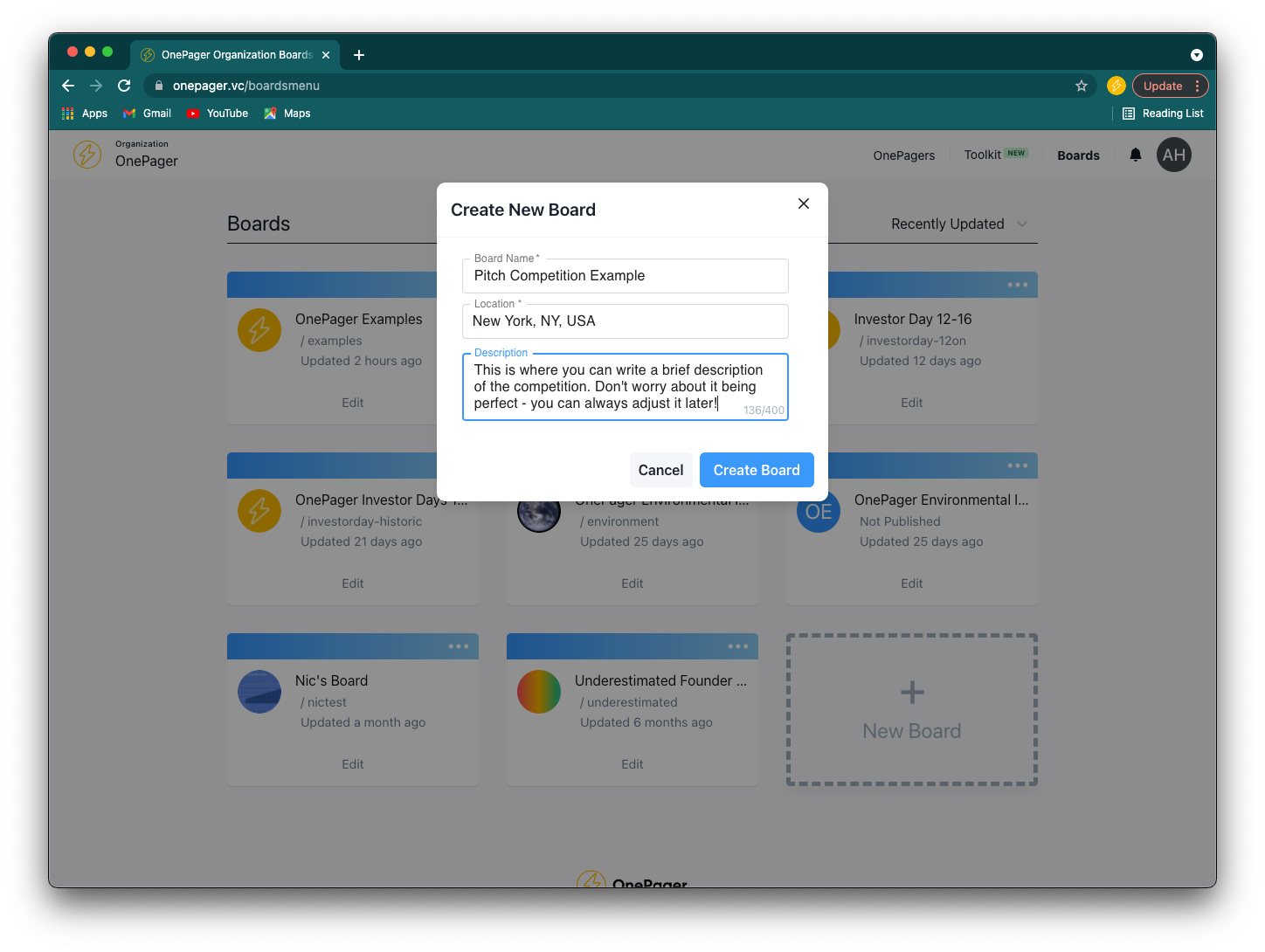Open options menu for Investor Day 12-16
This screenshot has height=952, width=1265.
pos(1017,285)
